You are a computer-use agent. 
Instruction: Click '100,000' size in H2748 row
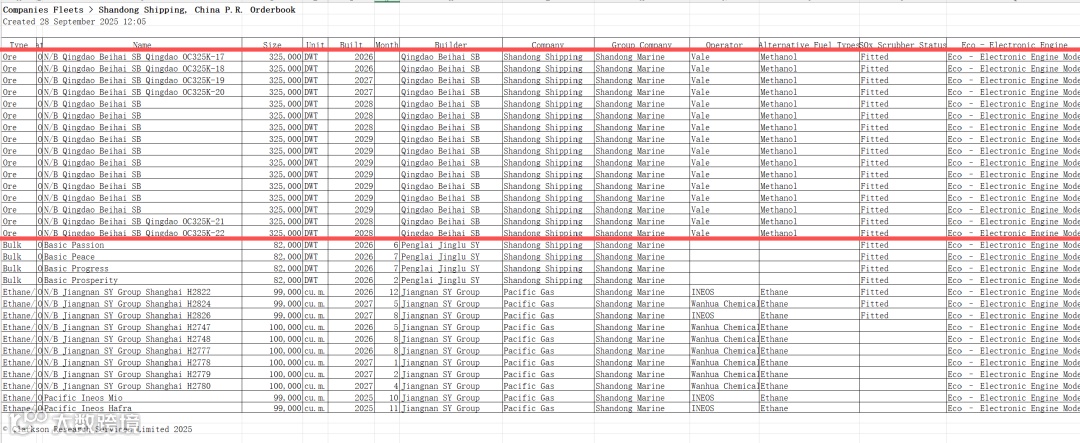pyautogui.click(x=272, y=339)
